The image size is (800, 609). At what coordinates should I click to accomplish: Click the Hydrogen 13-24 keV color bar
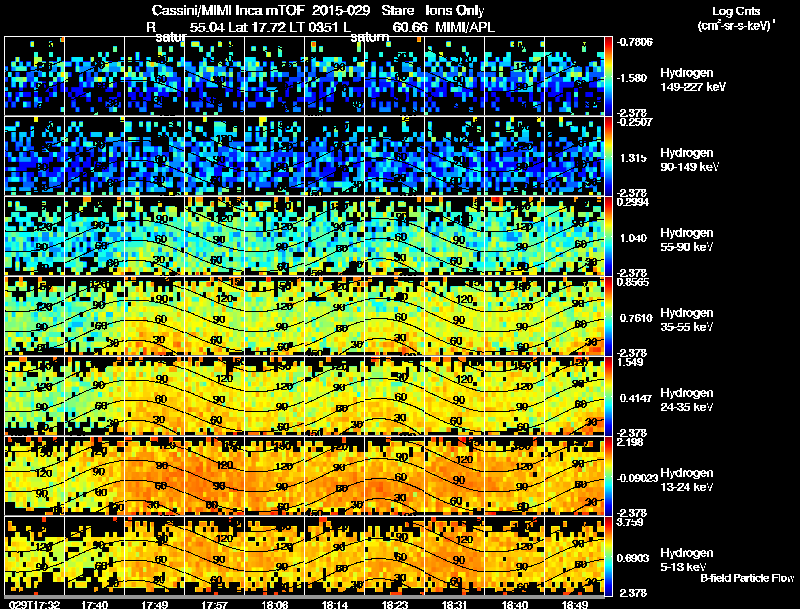[x=608, y=476]
